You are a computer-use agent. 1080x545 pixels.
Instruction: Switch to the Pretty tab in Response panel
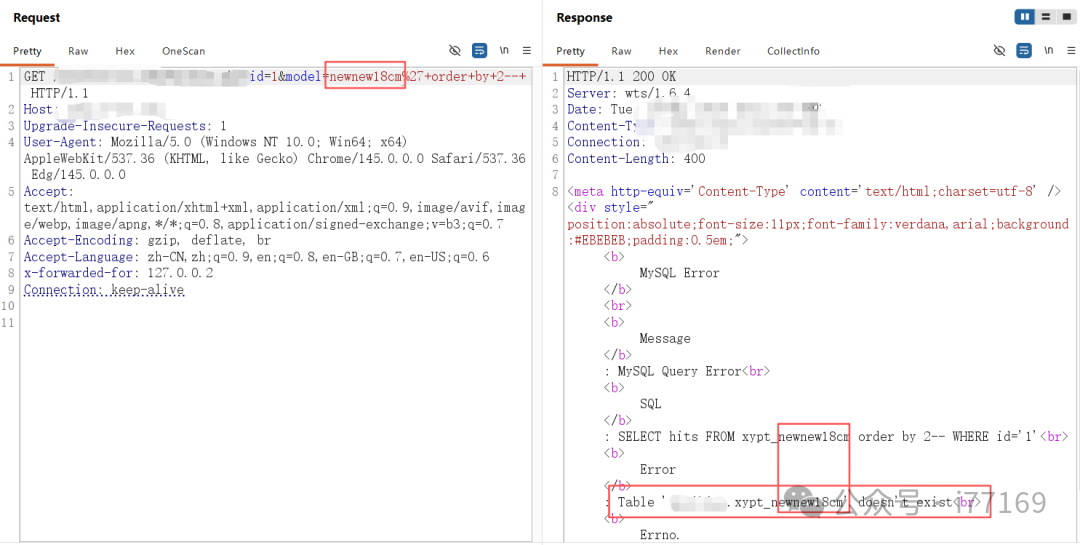pyautogui.click(x=570, y=51)
